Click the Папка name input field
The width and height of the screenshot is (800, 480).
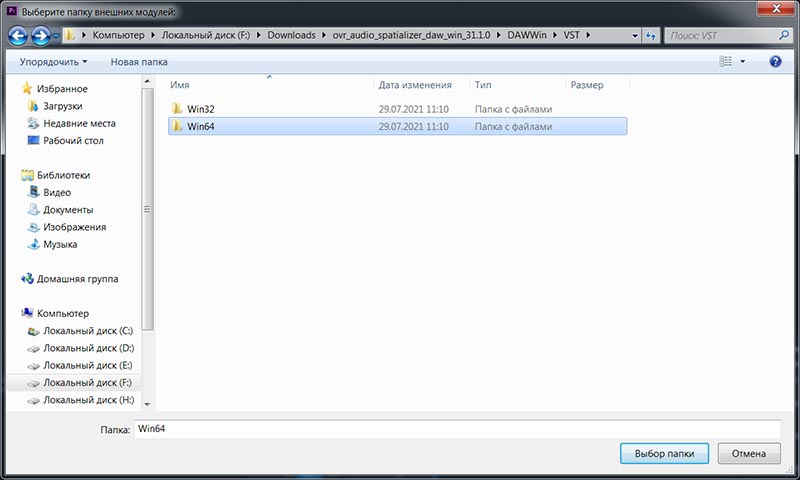click(457, 429)
